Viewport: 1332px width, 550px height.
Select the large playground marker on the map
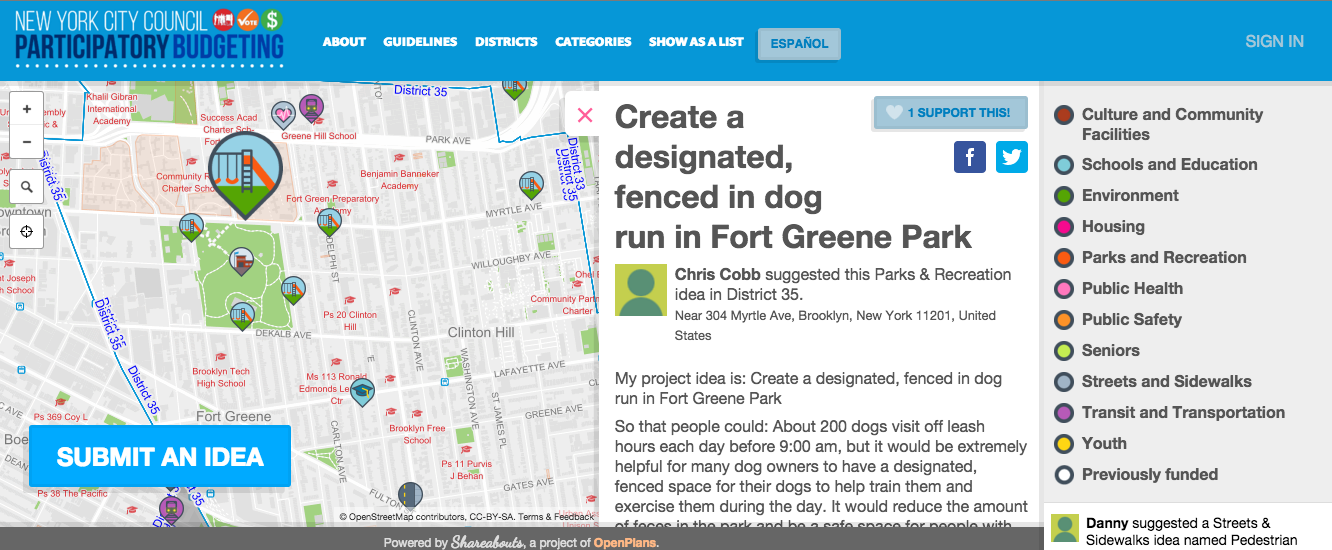(x=245, y=175)
